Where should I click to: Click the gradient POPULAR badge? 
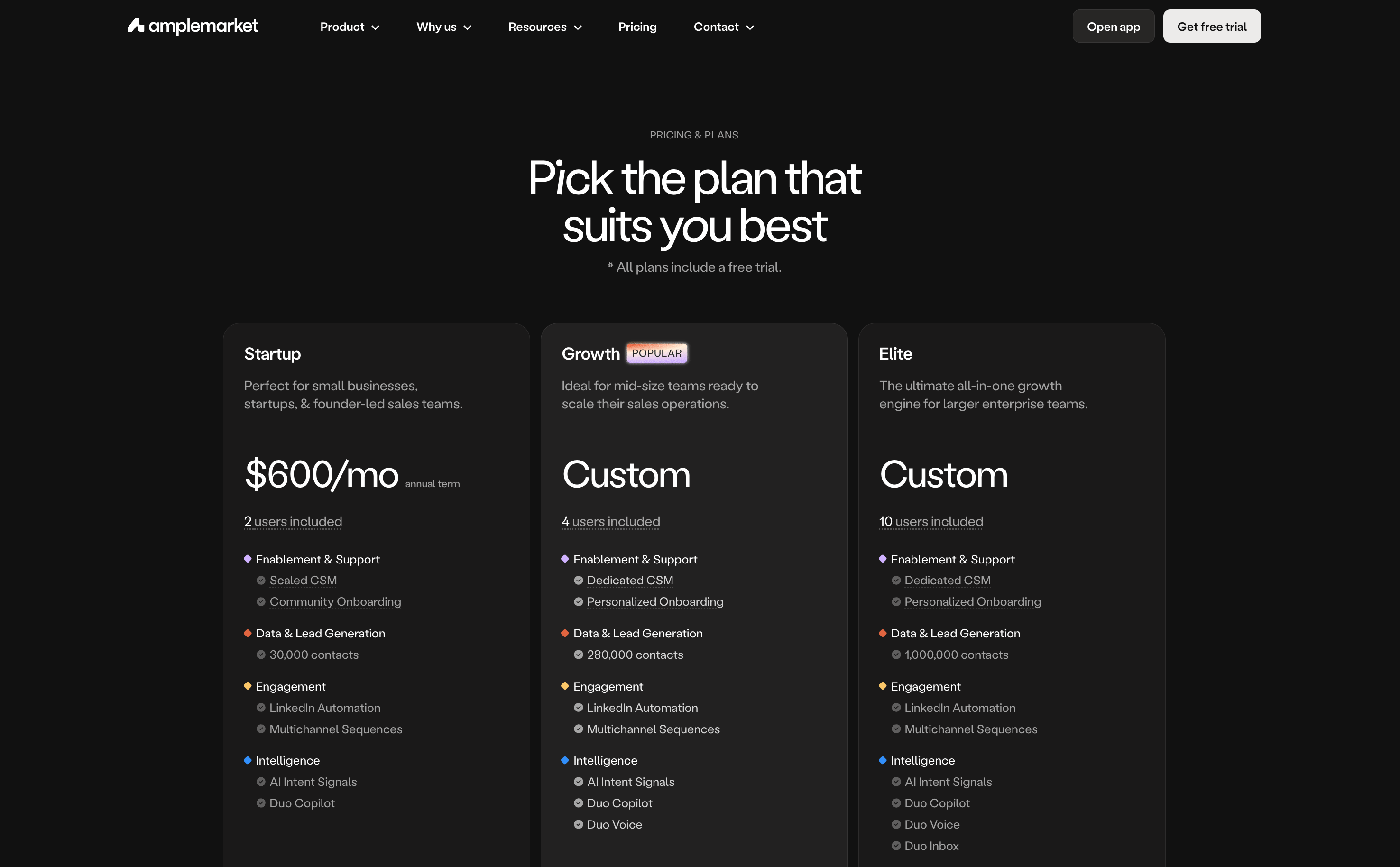click(656, 353)
